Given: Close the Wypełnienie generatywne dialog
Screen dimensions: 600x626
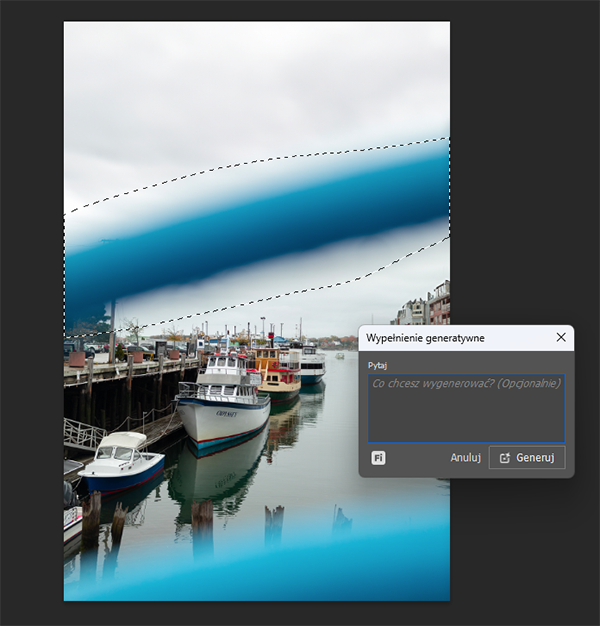Looking at the screenshot, I should [x=561, y=337].
